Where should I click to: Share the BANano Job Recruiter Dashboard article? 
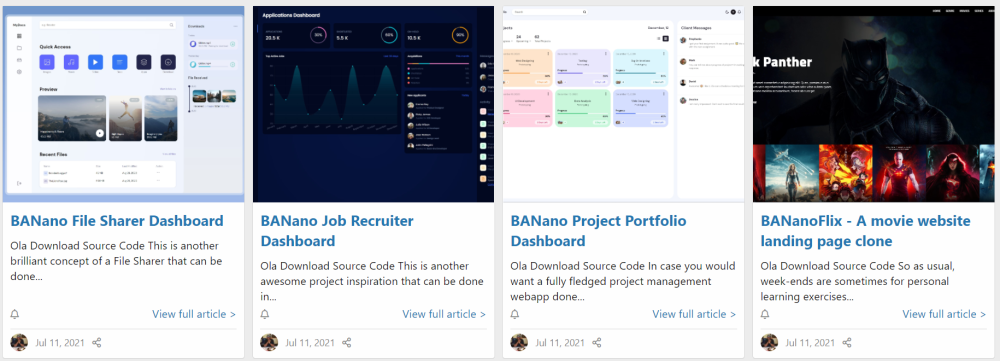click(x=347, y=343)
